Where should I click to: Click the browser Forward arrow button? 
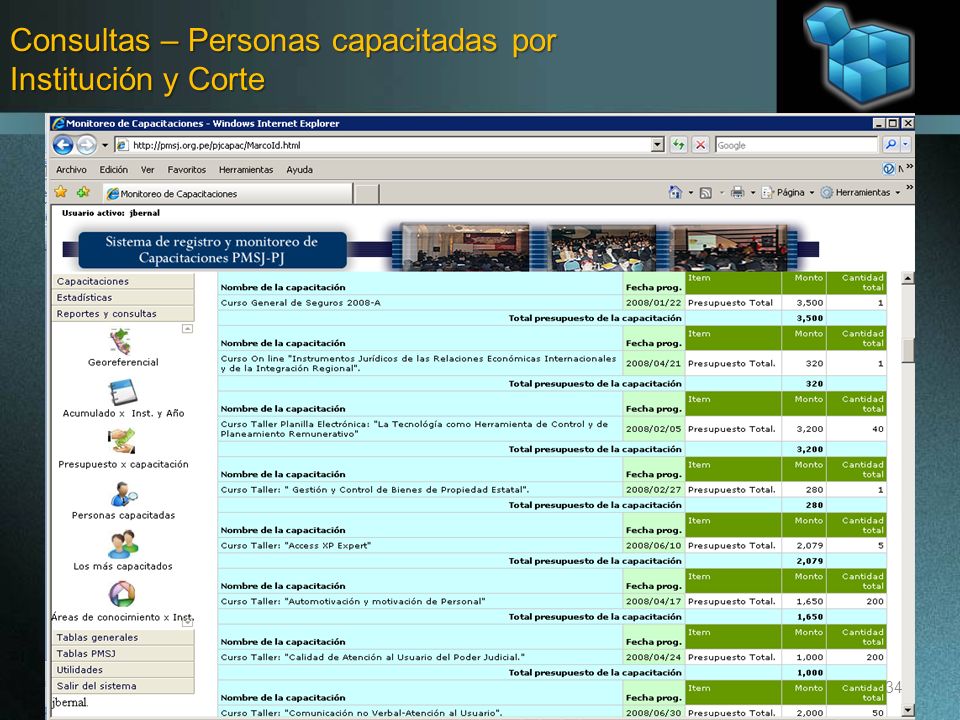87,145
